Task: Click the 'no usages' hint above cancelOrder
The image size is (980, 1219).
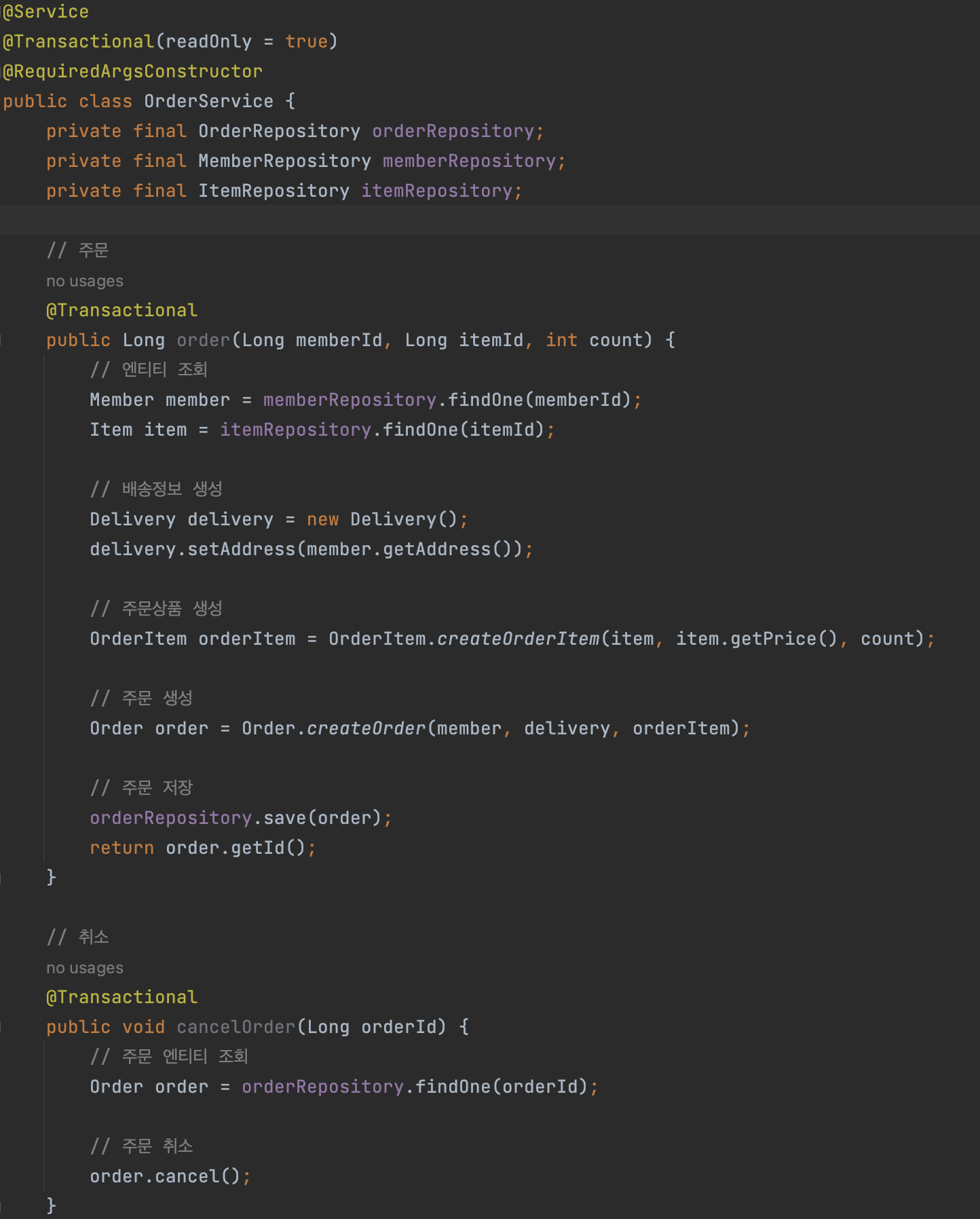Action: [x=85, y=968]
